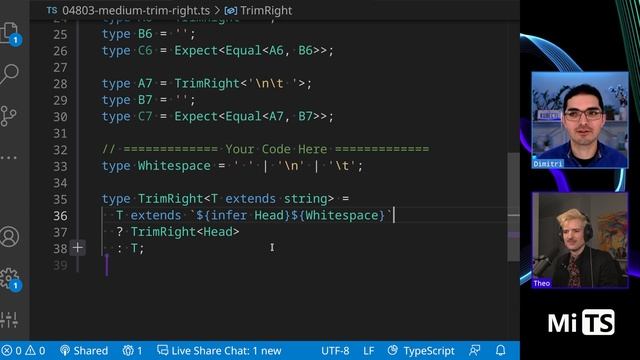Open the Search magnifier in activity bar
Viewport: 640px width, 360px height.
tap(10, 74)
